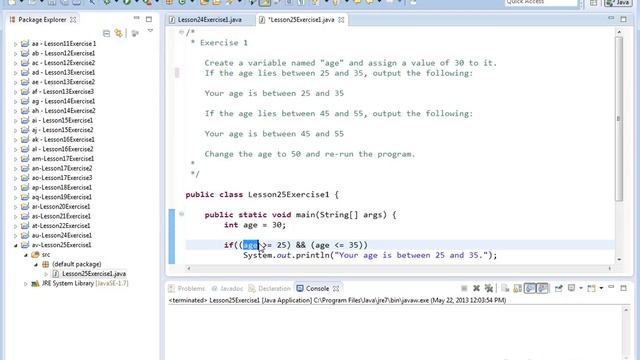This screenshot has width=640, height=360.
Task: Toggle show console when standard out changes
Action: pyautogui.click(x=530, y=289)
